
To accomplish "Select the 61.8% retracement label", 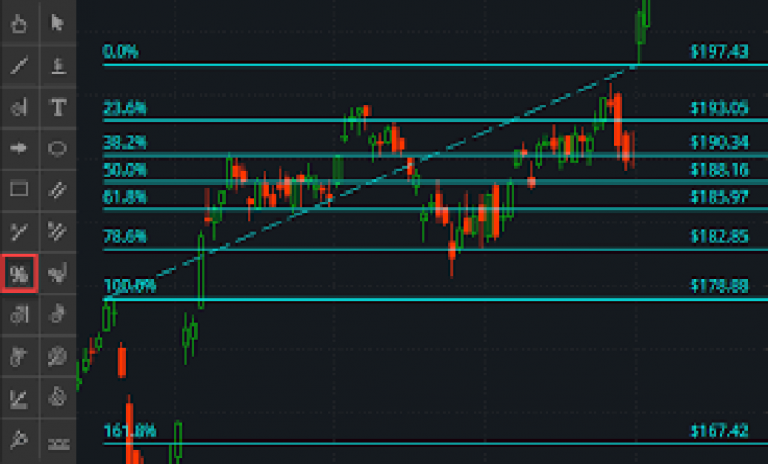I will [124, 197].
